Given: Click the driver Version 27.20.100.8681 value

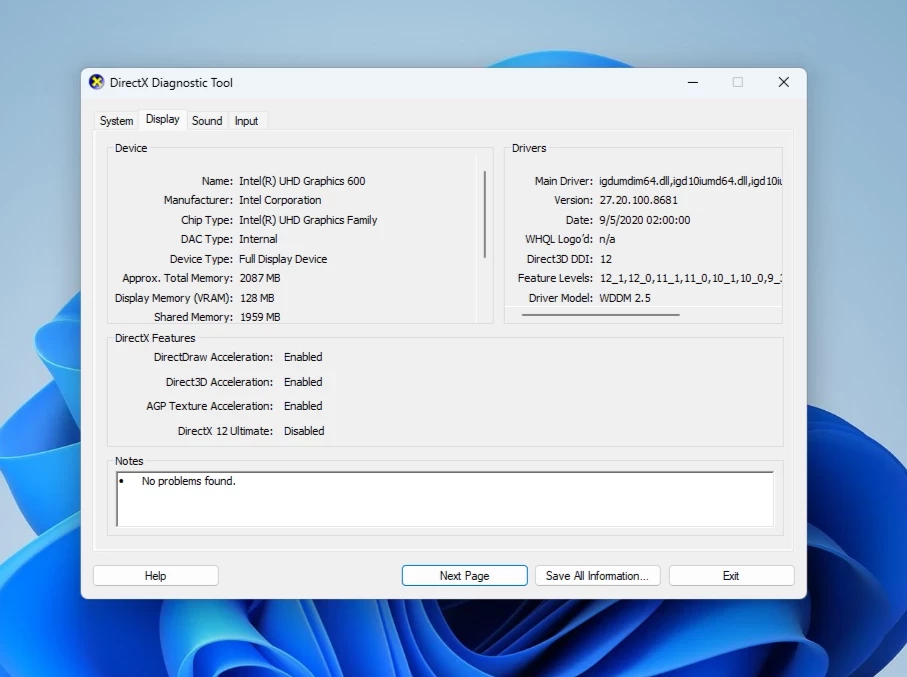Looking at the screenshot, I should point(638,200).
